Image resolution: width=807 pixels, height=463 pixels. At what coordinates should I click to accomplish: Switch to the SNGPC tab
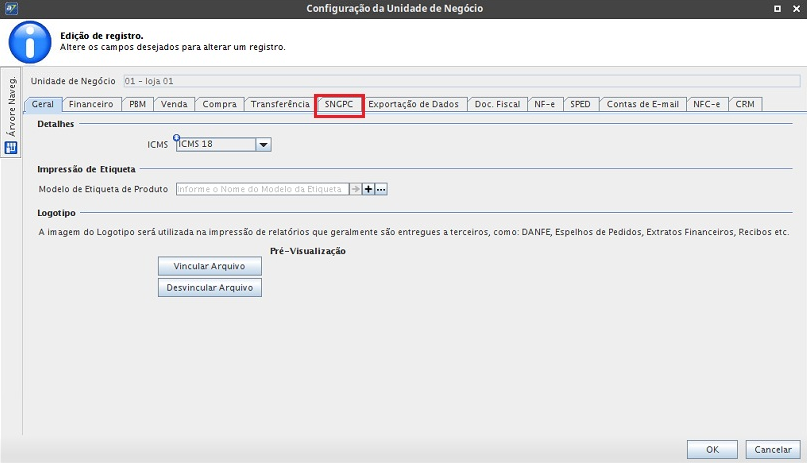coord(339,104)
